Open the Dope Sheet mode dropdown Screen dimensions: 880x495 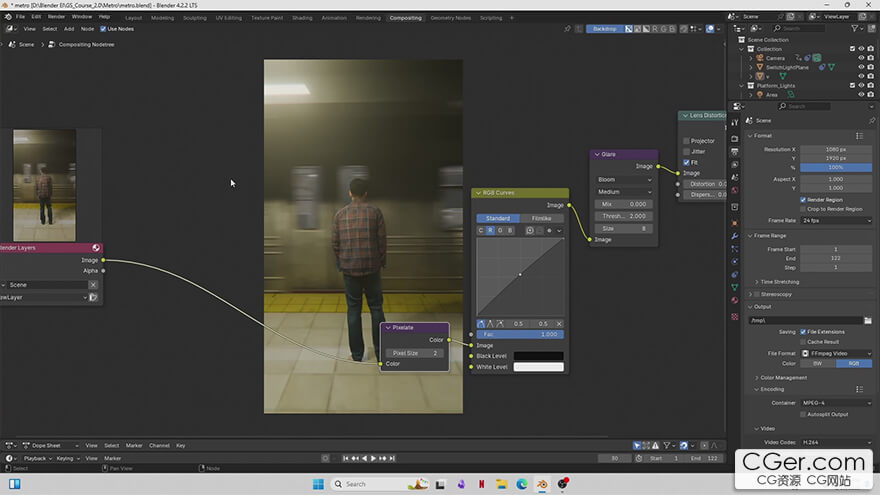point(51,446)
